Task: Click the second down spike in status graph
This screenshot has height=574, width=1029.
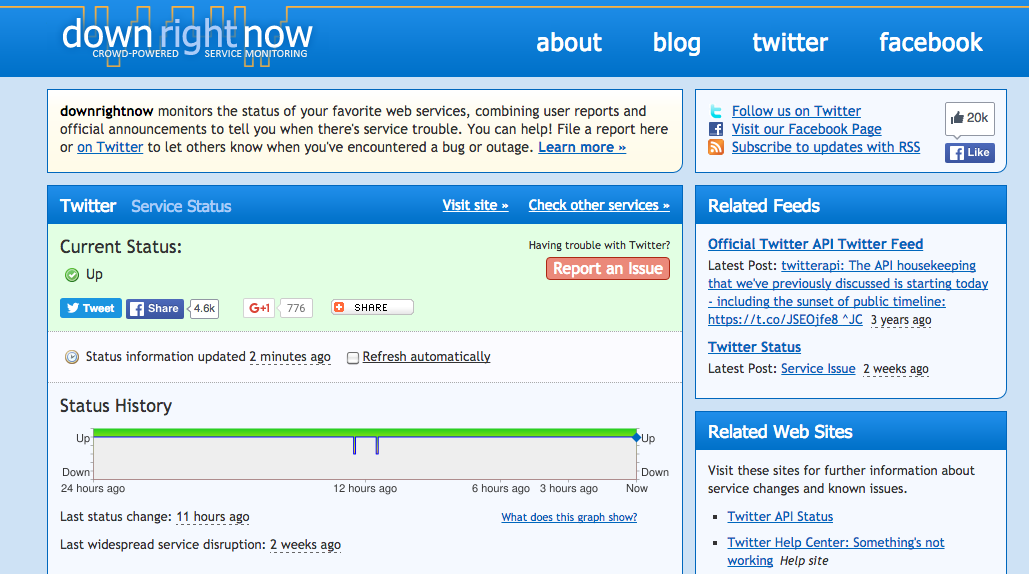Action: [377, 445]
